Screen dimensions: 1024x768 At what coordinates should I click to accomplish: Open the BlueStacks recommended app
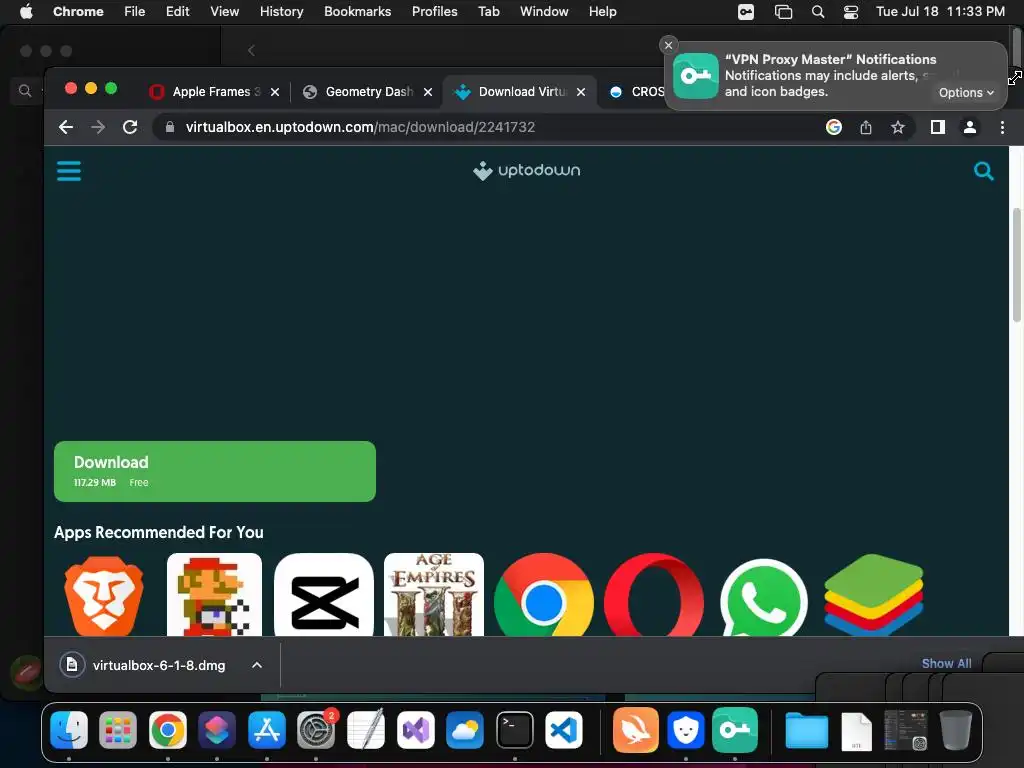click(873, 594)
